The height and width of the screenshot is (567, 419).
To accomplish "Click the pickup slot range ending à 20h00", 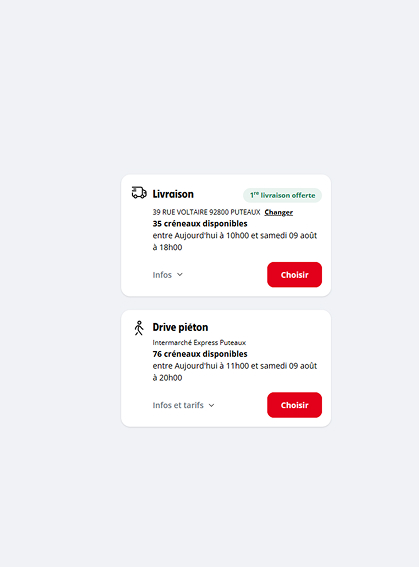I will (x=235, y=372).
